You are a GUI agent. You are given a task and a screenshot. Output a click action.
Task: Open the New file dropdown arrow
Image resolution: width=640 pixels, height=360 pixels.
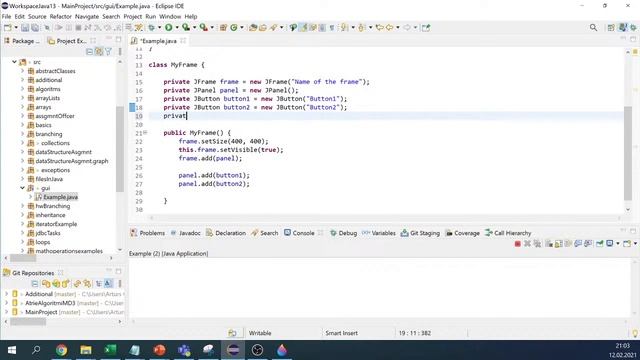pyautogui.click(x=16, y=27)
